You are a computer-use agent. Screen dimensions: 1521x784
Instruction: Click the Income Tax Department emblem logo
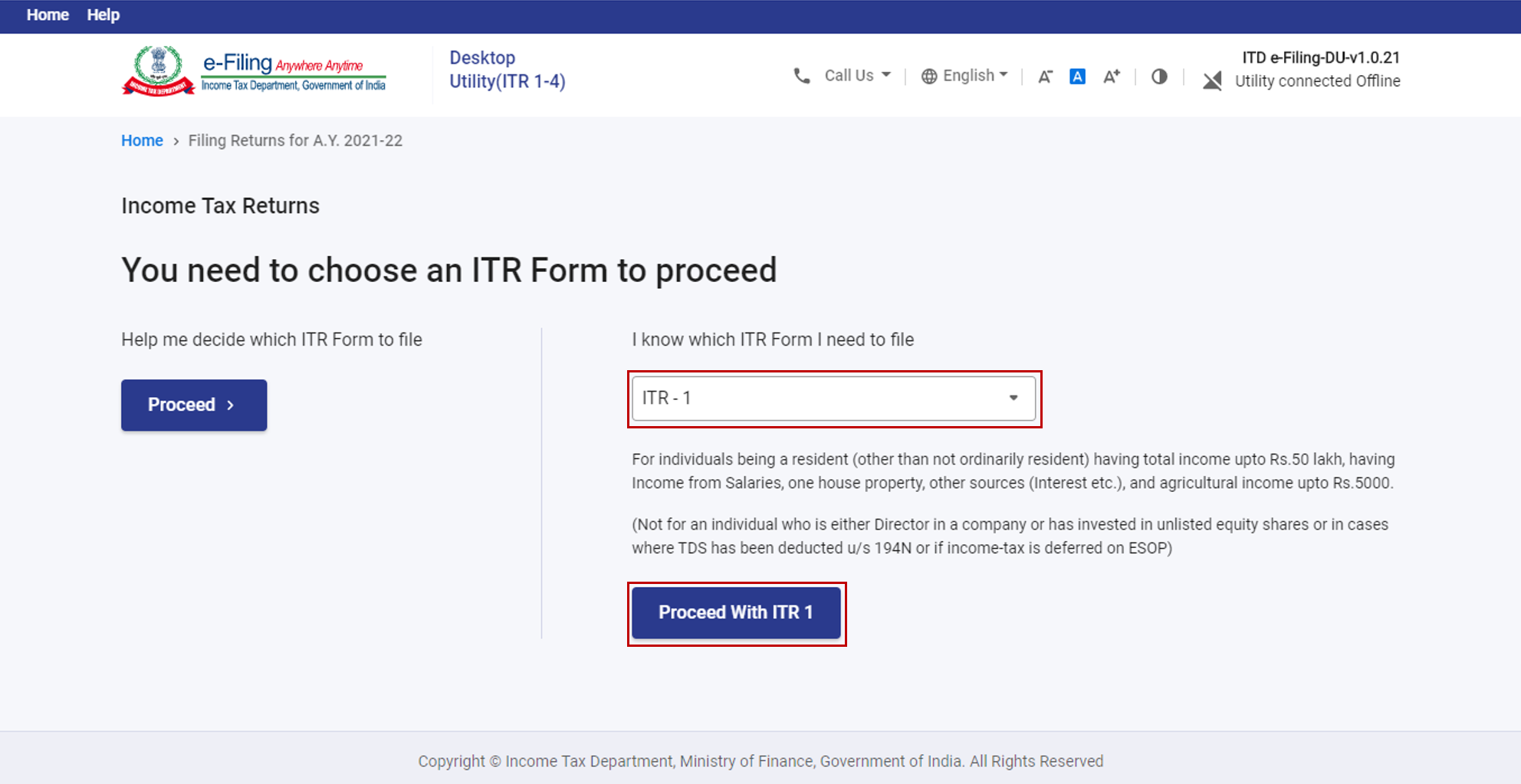158,71
